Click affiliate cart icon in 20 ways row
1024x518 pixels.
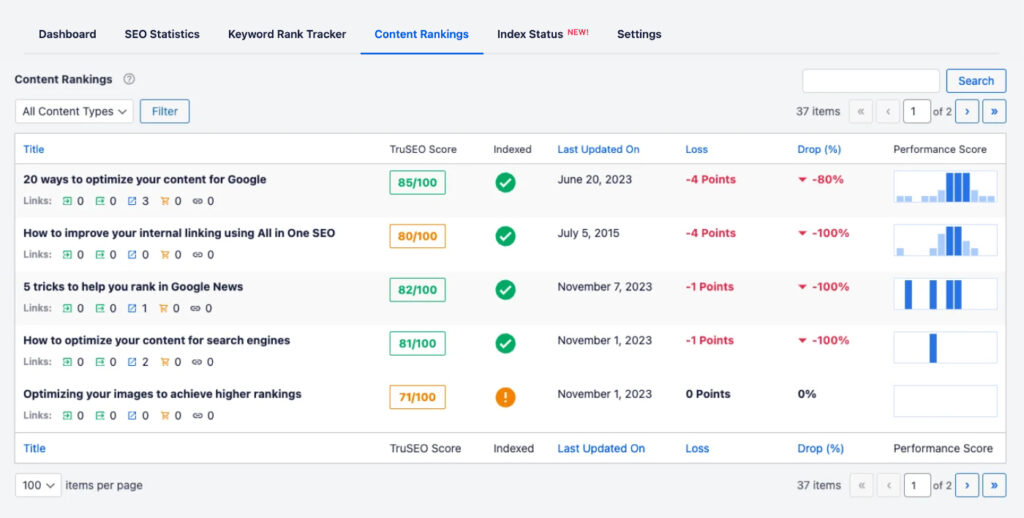pyautogui.click(x=165, y=201)
